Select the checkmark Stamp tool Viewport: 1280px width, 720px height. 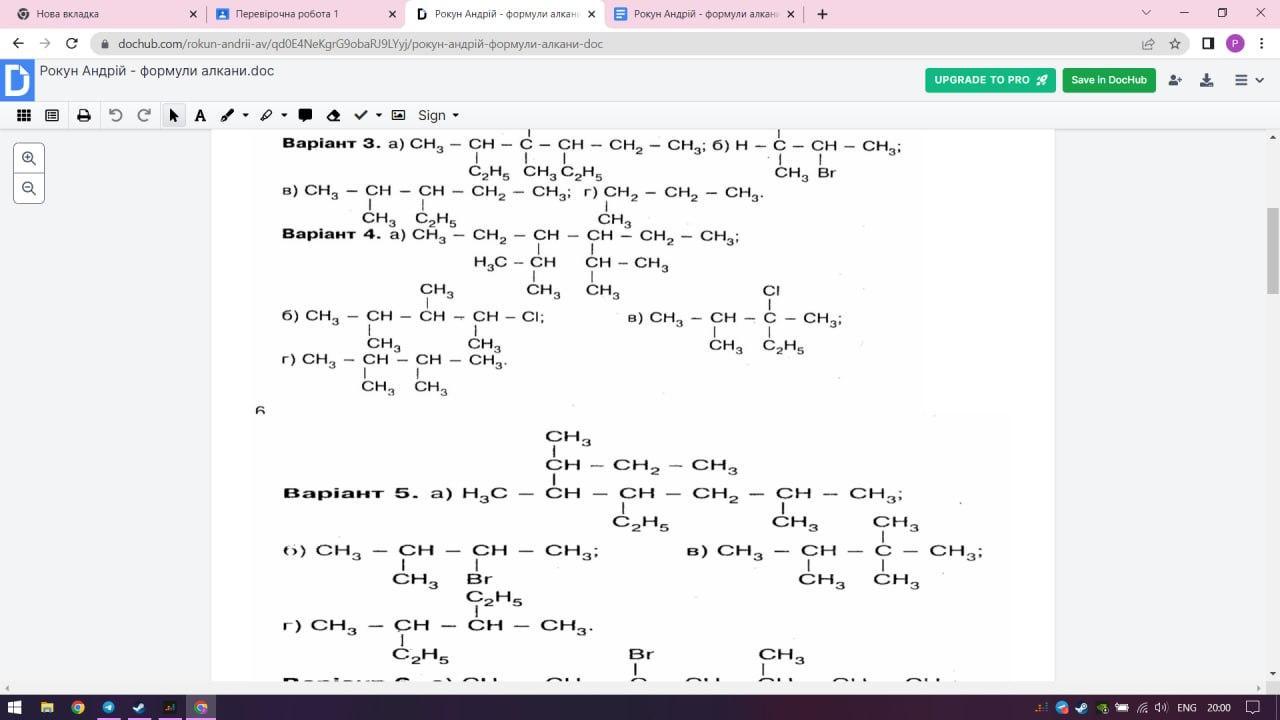361,115
